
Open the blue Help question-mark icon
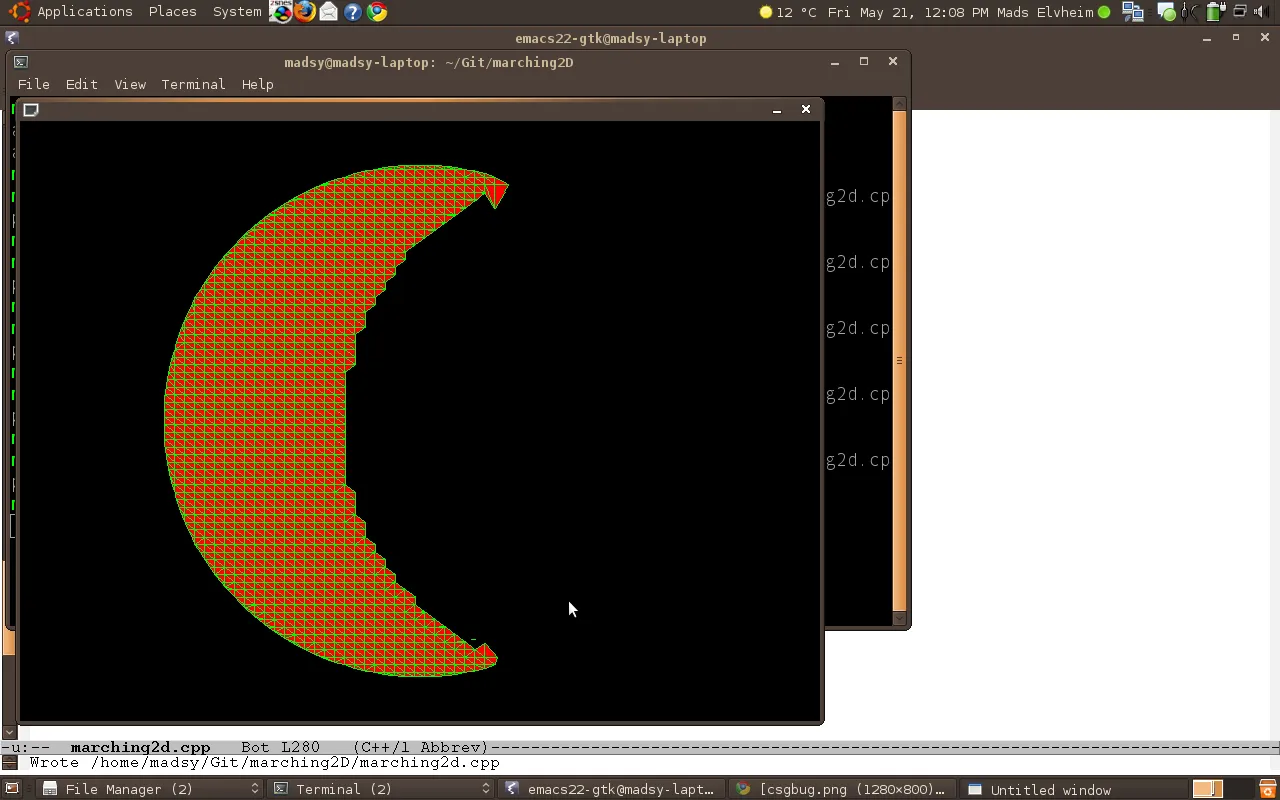tap(352, 12)
